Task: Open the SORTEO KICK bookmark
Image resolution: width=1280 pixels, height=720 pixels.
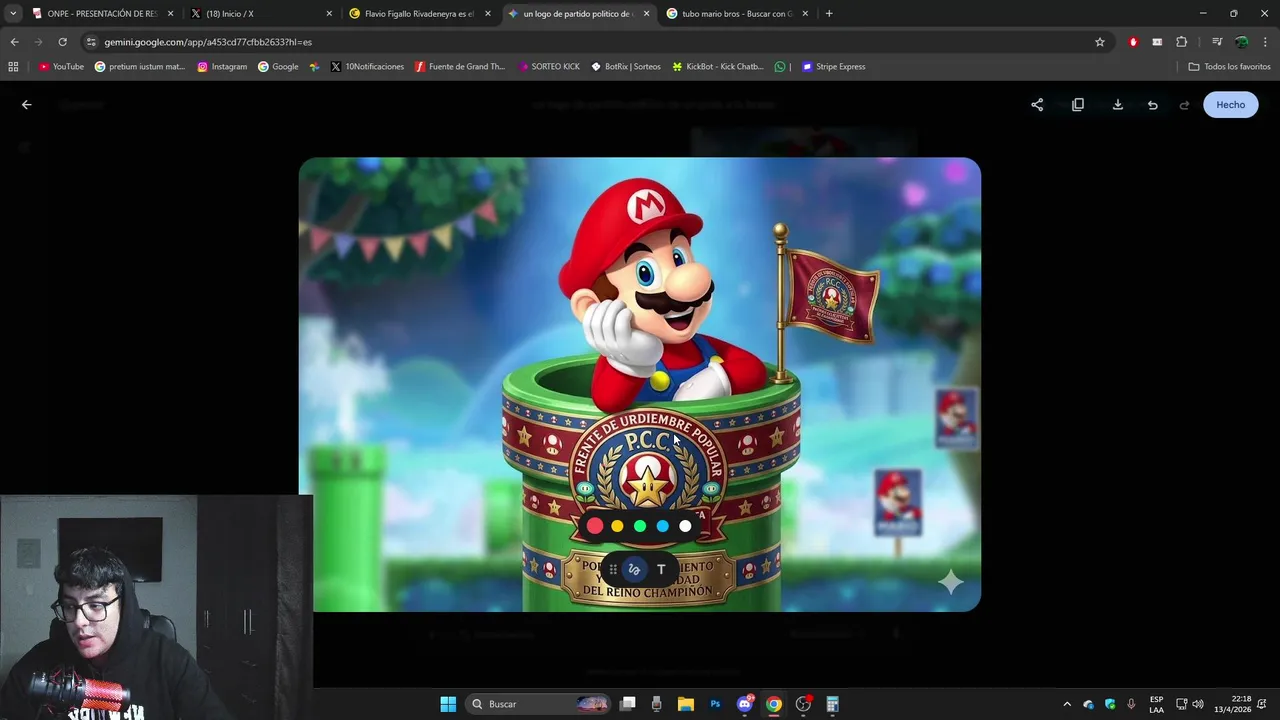Action: click(x=549, y=67)
